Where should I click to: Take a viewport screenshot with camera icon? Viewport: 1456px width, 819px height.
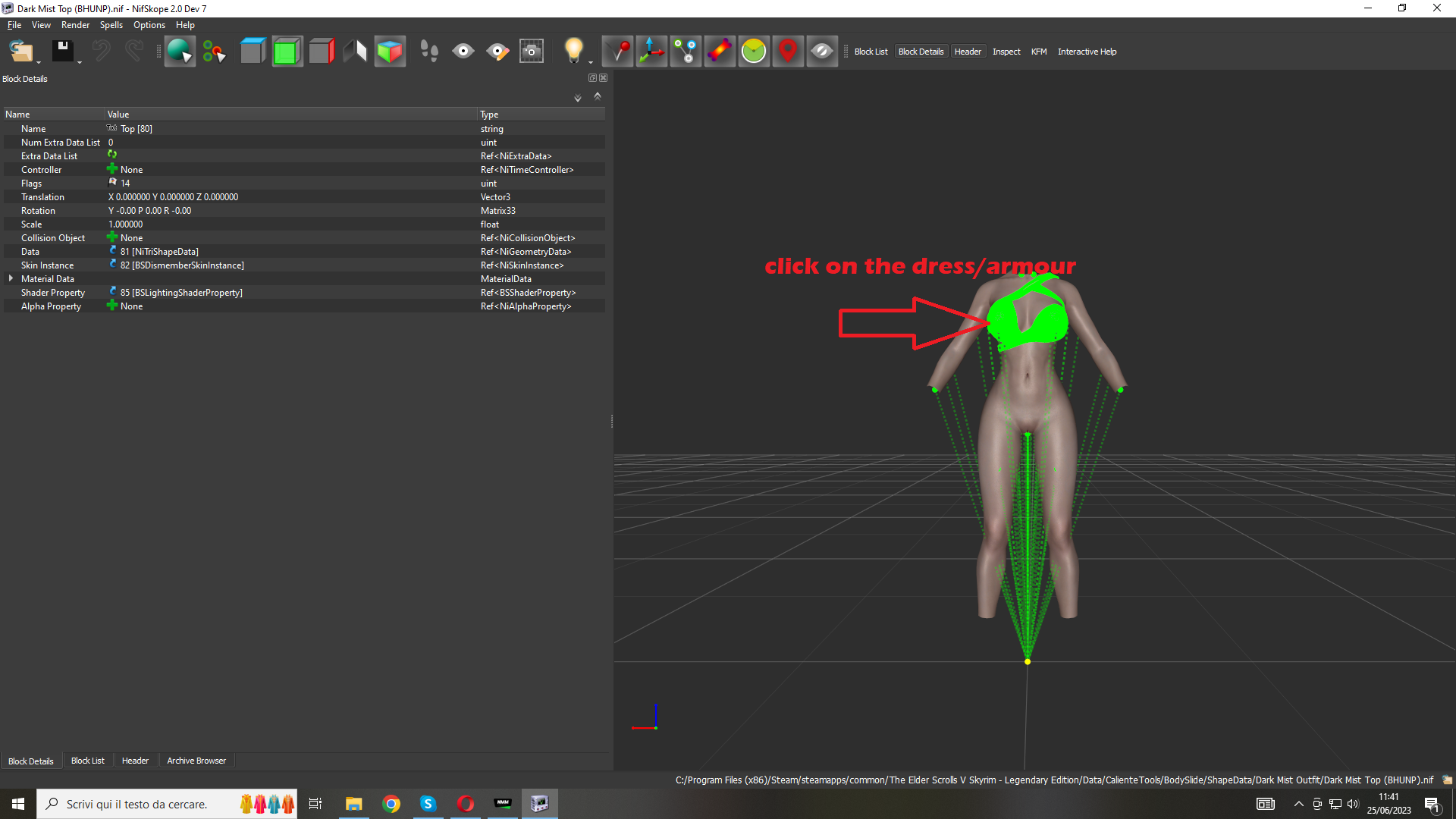coord(532,51)
